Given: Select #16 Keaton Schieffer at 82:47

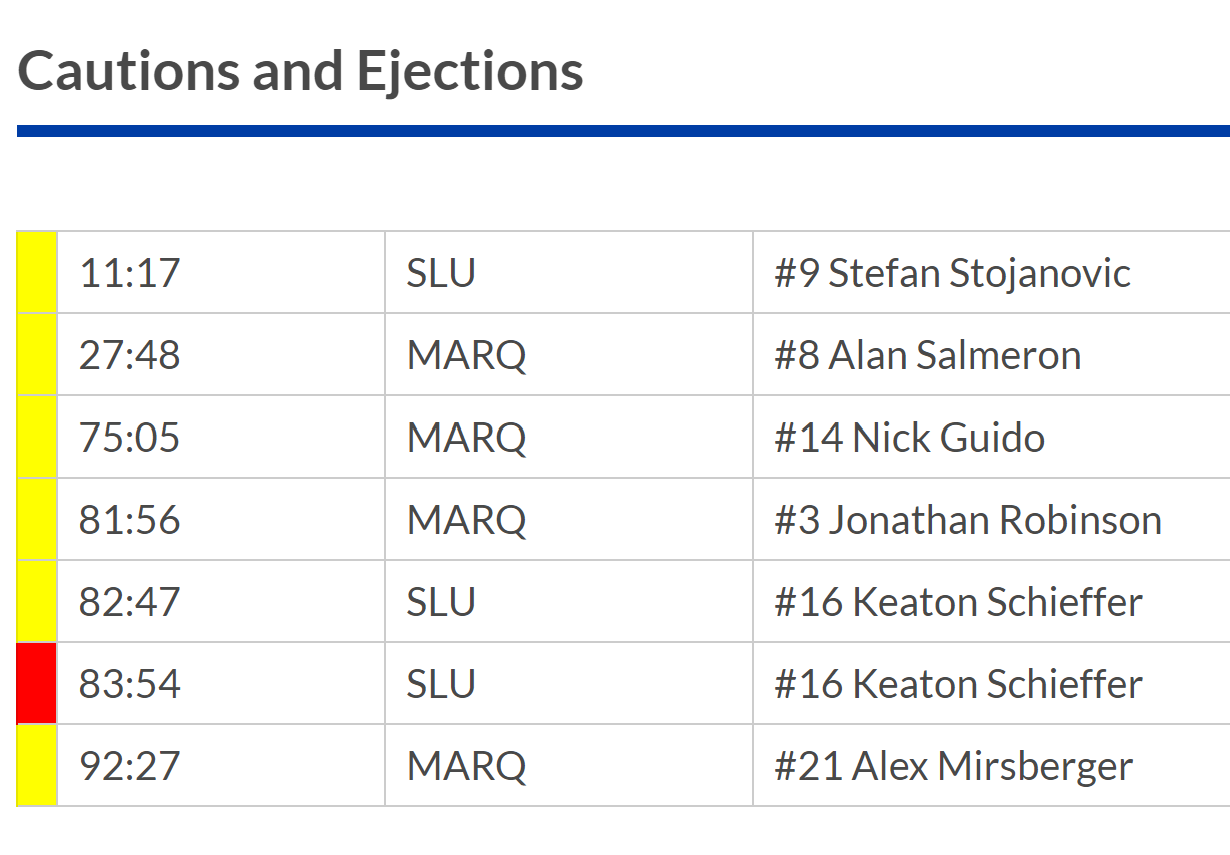Looking at the screenshot, I should [958, 602].
